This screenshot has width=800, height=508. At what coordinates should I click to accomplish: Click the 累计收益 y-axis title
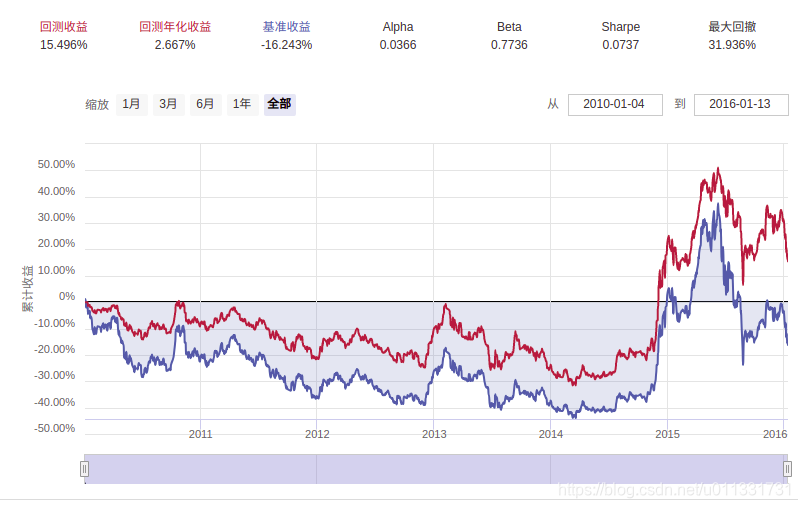pos(27,289)
